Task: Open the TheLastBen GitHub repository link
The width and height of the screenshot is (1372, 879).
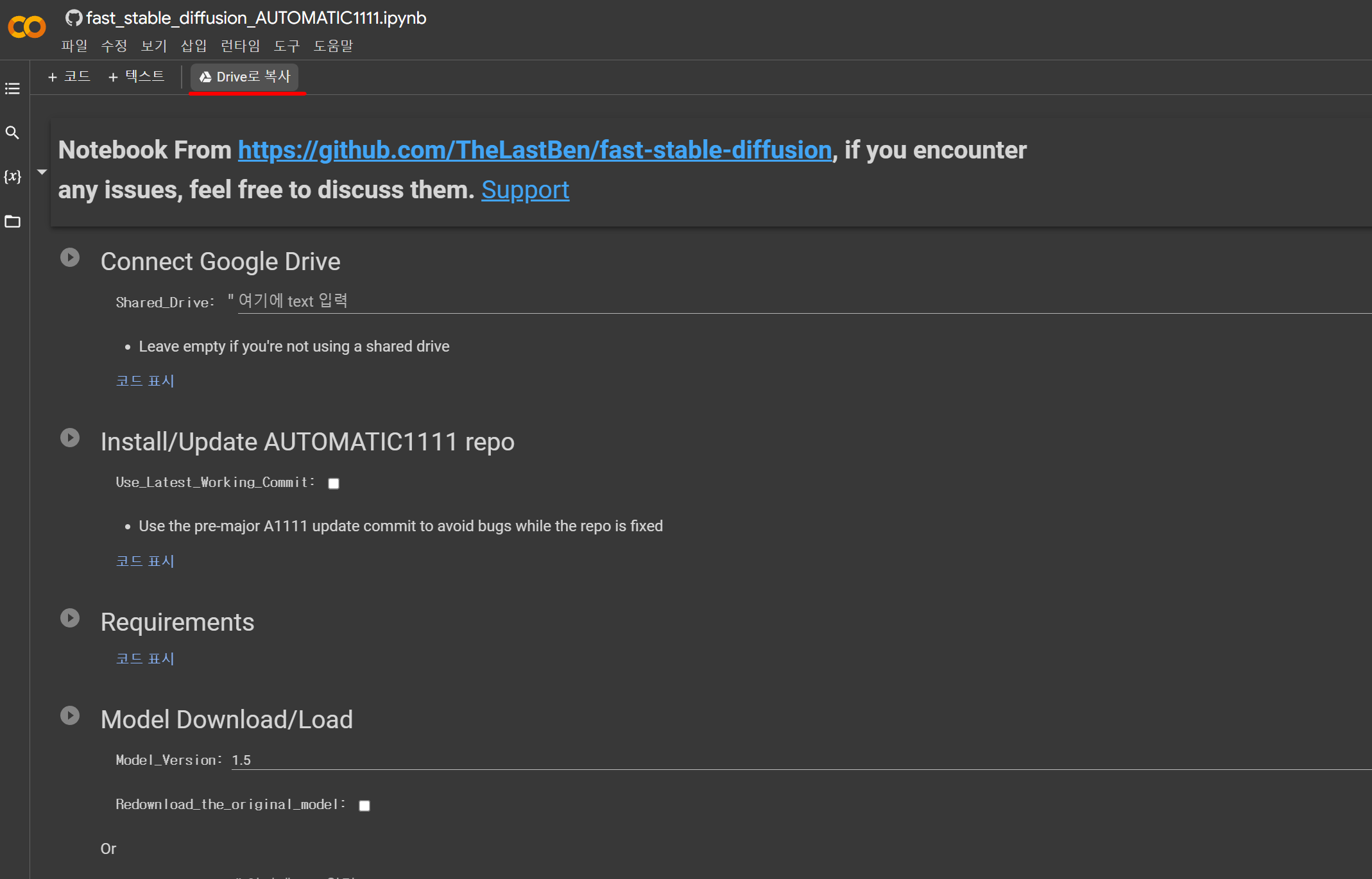Action: pyautogui.click(x=535, y=150)
